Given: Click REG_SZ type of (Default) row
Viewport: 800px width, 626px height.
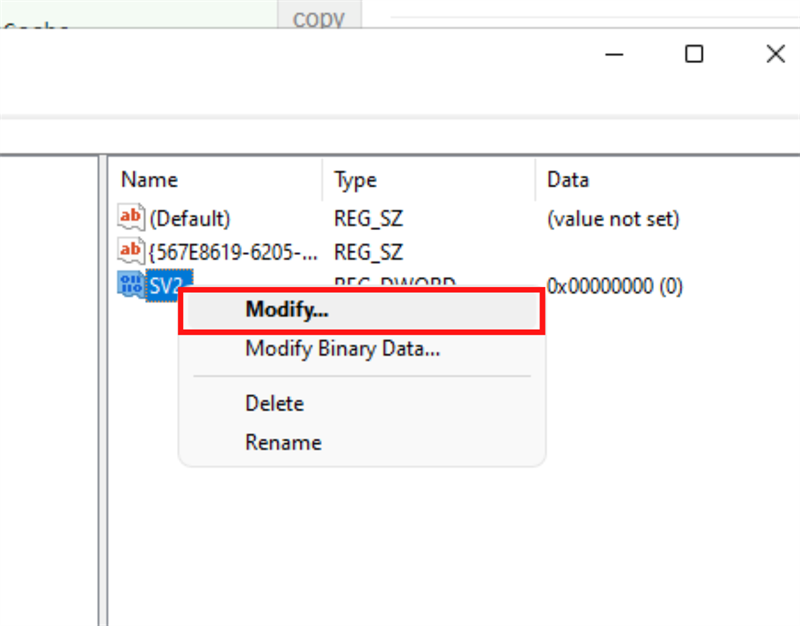Looking at the screenshot, I should [x=368, y=219].
